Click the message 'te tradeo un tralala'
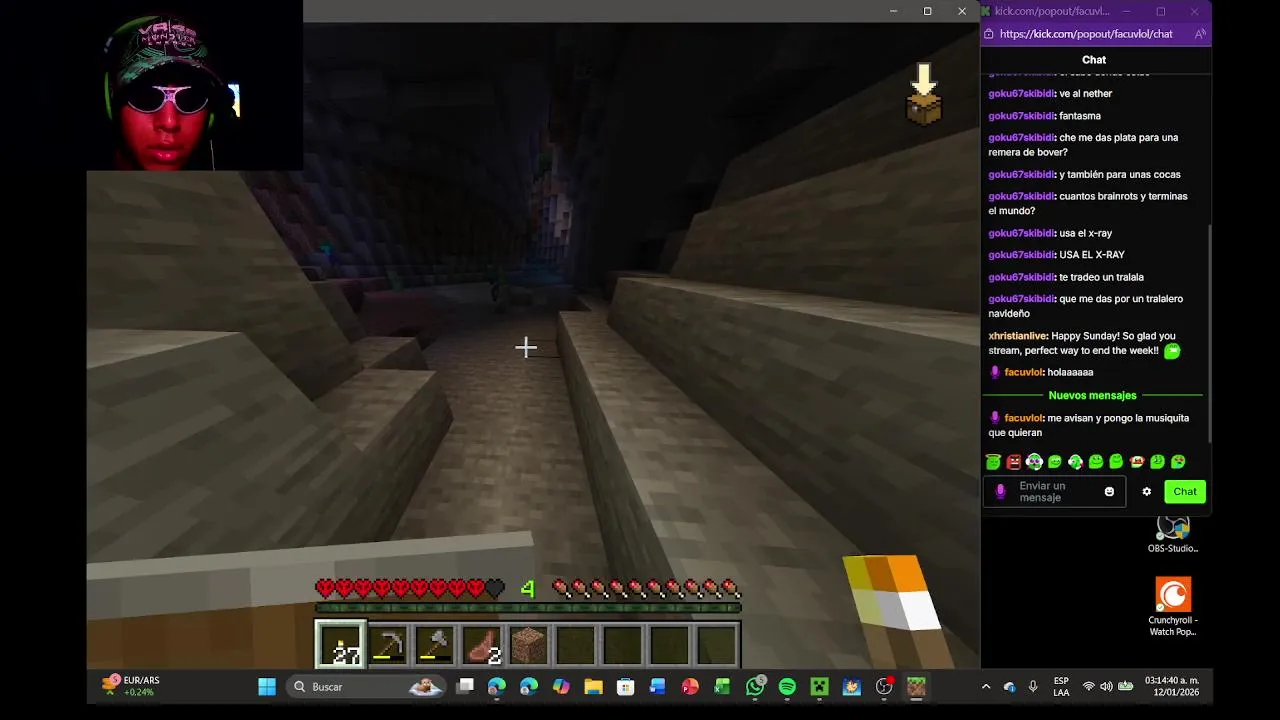The height and width of the screenshot is (720, 1280). tap(1101, 277)
